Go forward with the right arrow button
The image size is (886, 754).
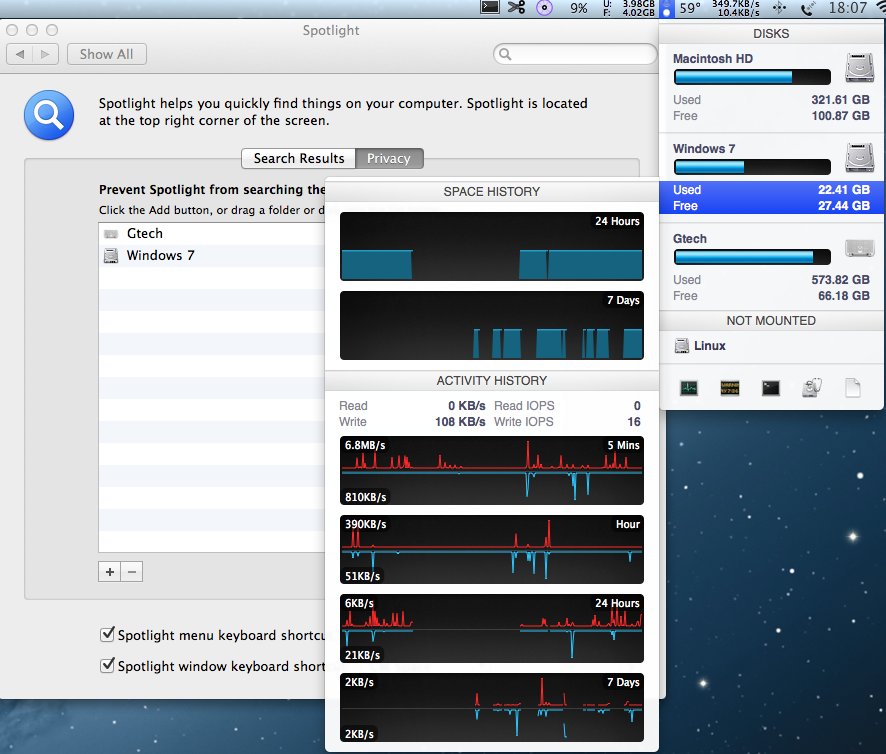point(46,54)
